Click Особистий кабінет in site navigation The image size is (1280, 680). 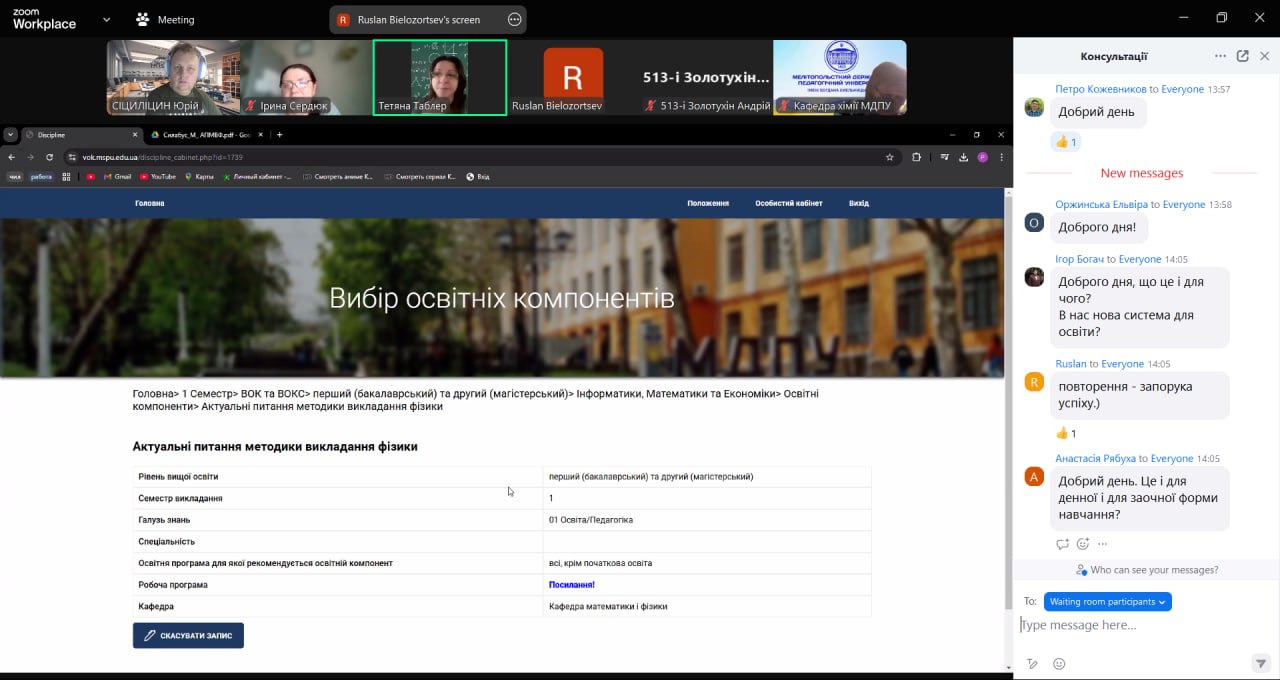pyautogui.click(x=788, y=203)
